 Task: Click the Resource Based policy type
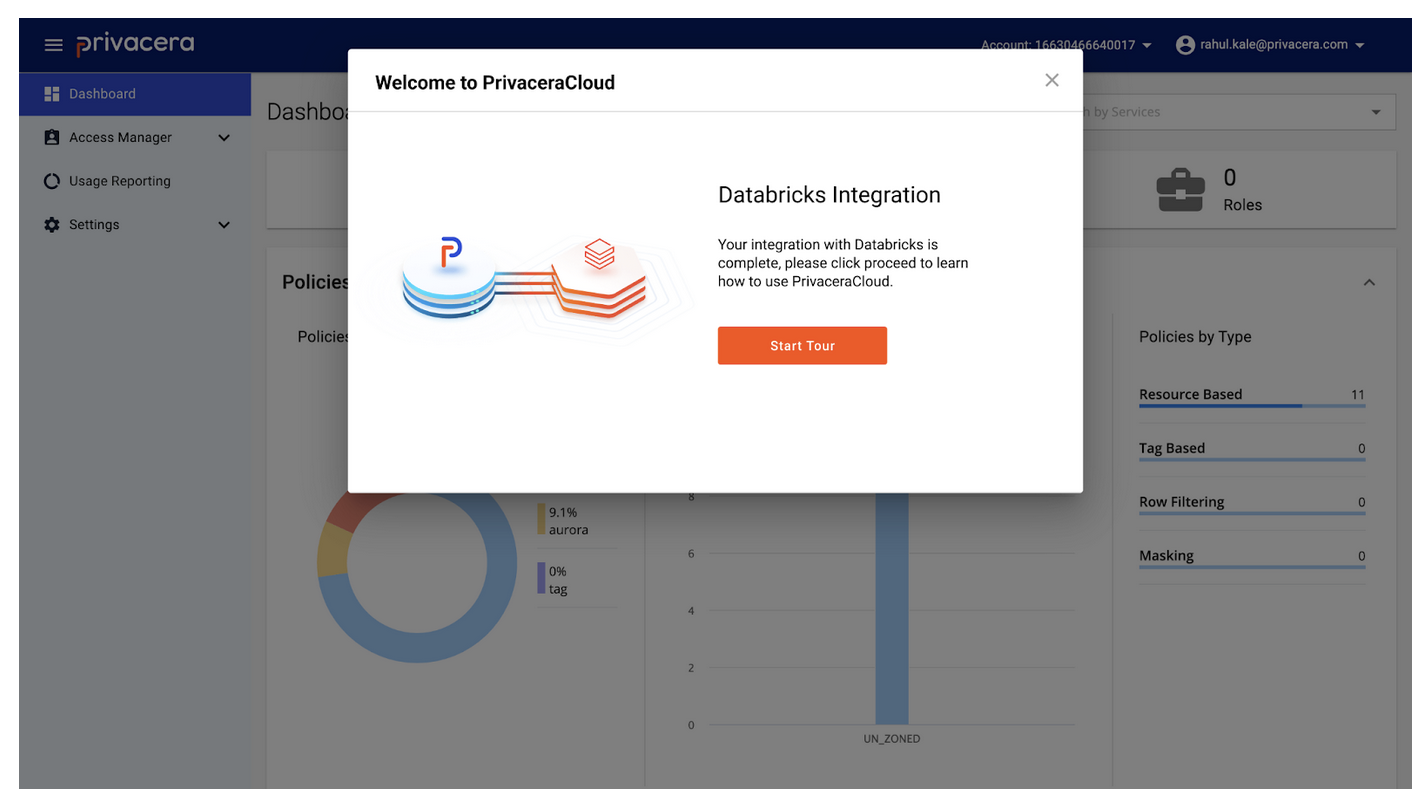coord(1190,395)
